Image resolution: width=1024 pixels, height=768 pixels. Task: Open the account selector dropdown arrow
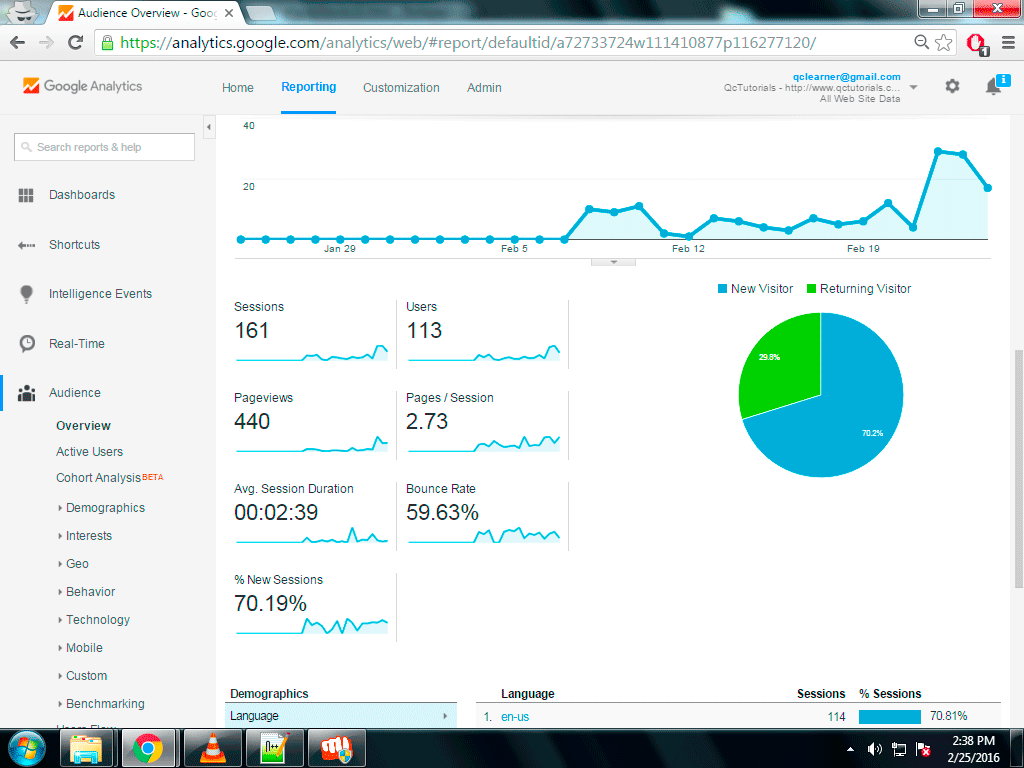click(x=913, y=88)
